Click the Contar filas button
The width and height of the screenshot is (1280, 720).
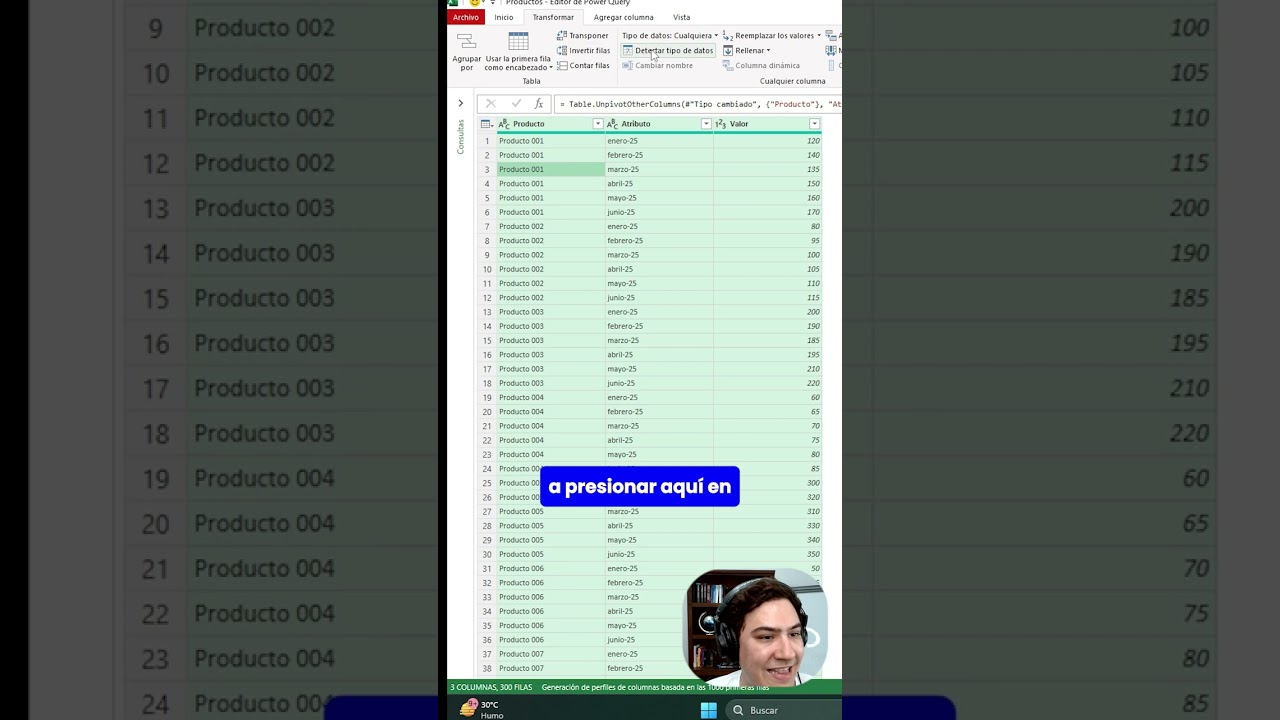[x=583, y=65]
